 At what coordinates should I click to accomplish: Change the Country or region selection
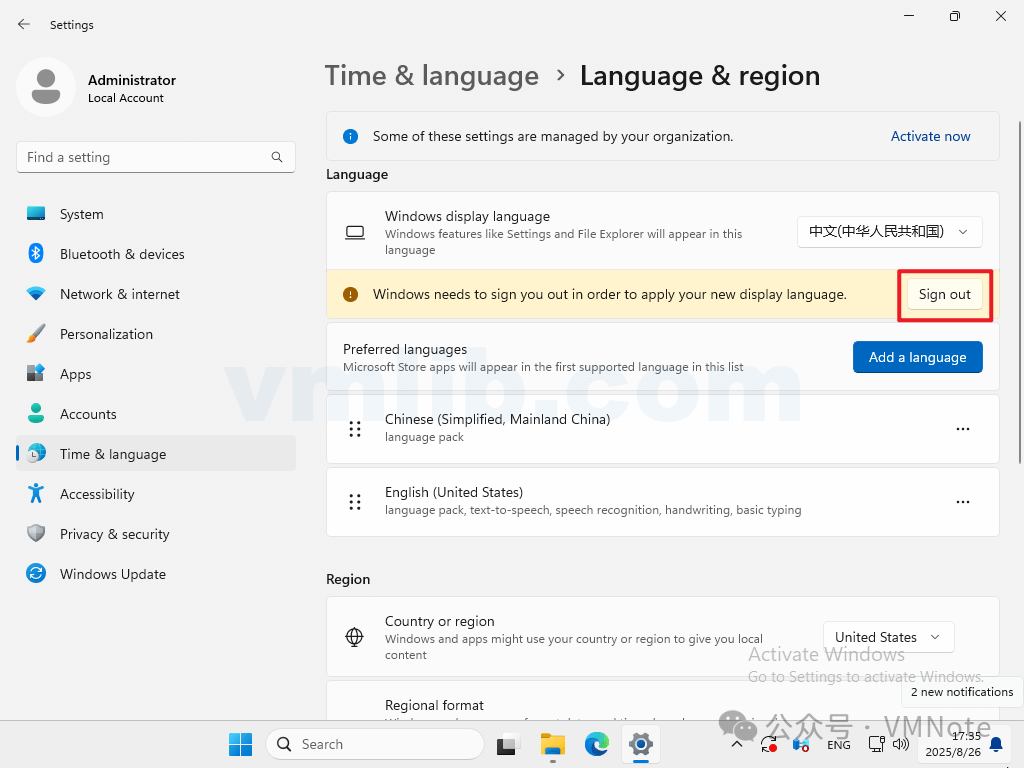tap(888, 636)
